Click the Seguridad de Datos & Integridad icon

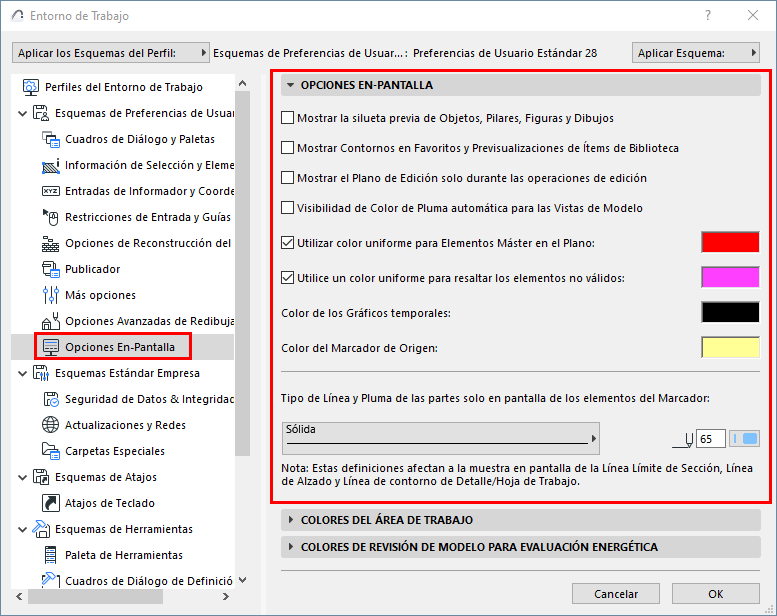[x=51, y=399]
